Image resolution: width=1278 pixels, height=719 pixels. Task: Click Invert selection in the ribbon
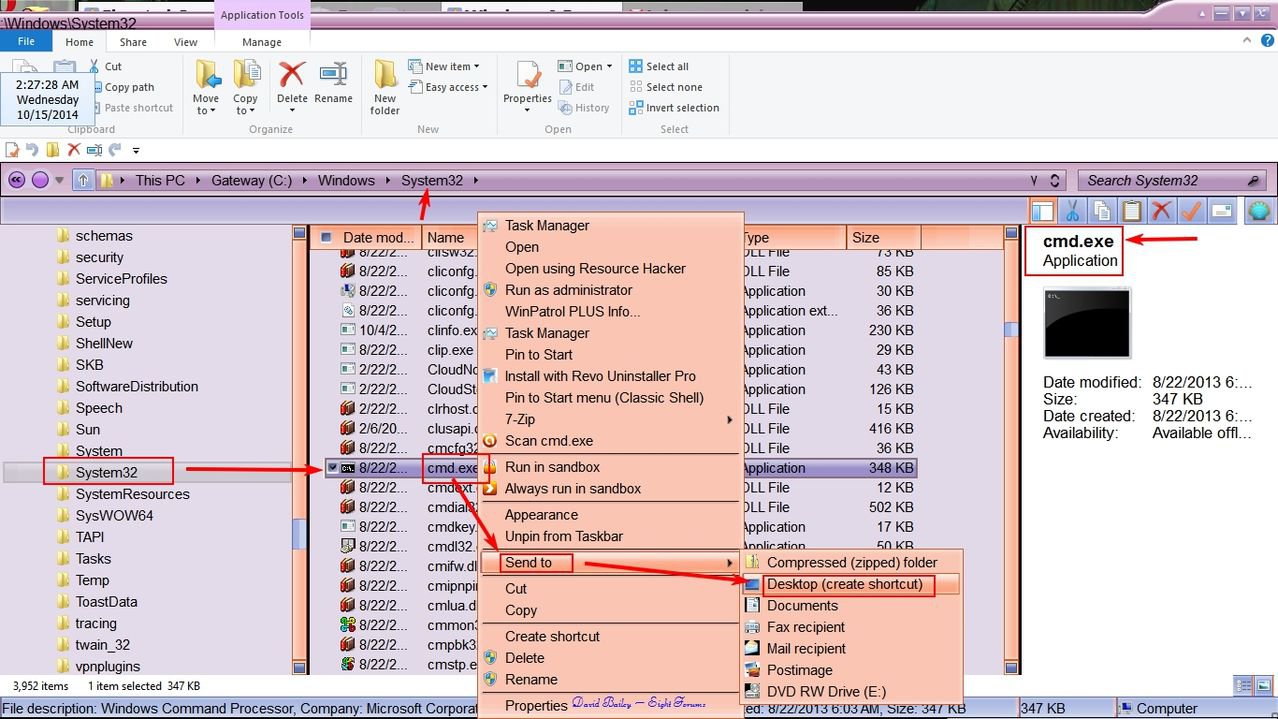(681, 108)
